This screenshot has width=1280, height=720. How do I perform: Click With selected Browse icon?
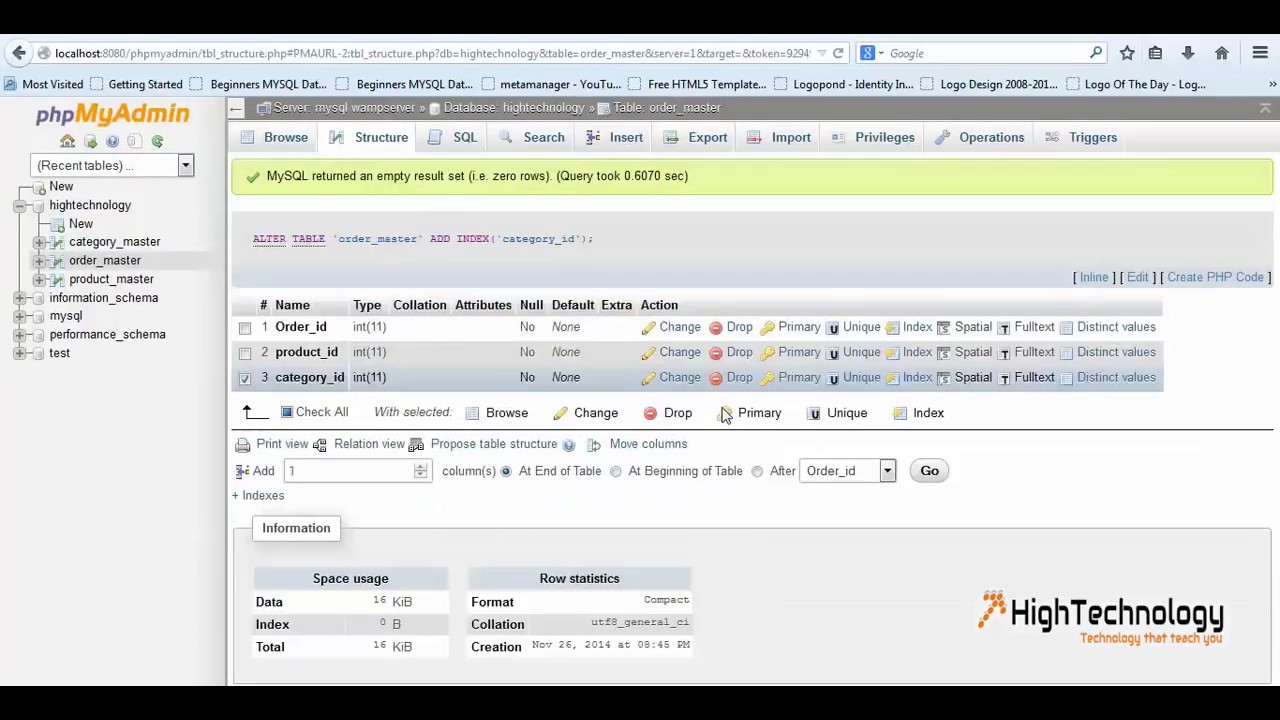474,413
